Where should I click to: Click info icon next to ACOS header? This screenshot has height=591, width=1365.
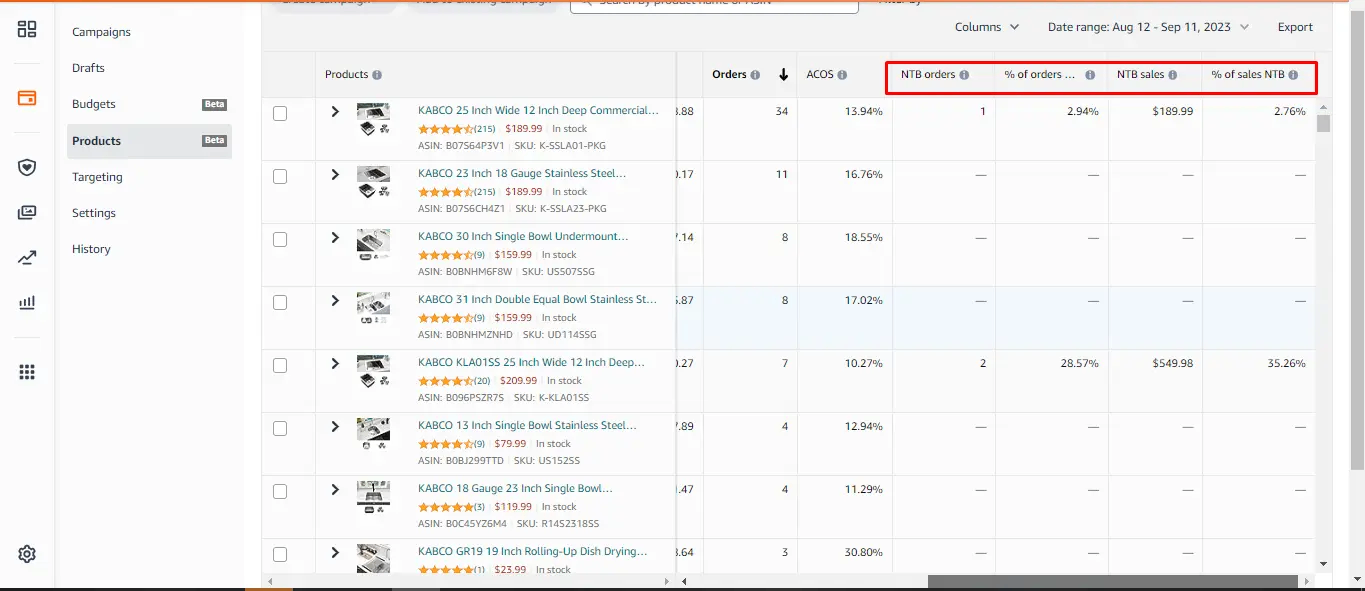point(842,75)
